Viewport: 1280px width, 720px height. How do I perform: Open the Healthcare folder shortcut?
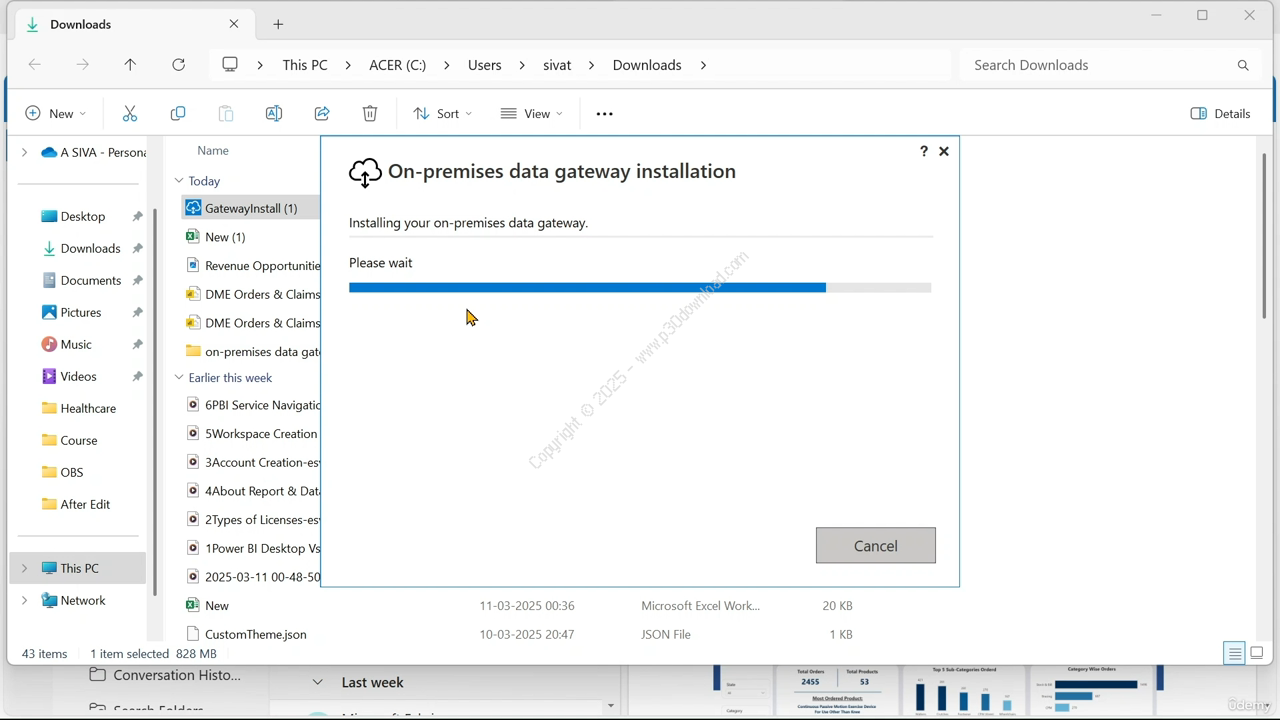88,409
